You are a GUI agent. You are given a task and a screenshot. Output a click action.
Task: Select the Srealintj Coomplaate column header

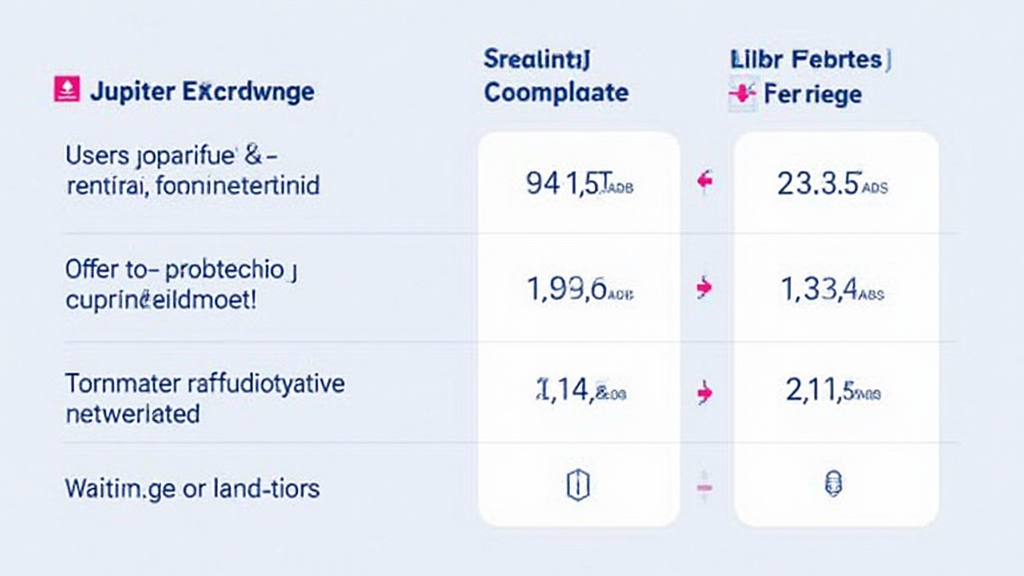[x=556, y=76]
